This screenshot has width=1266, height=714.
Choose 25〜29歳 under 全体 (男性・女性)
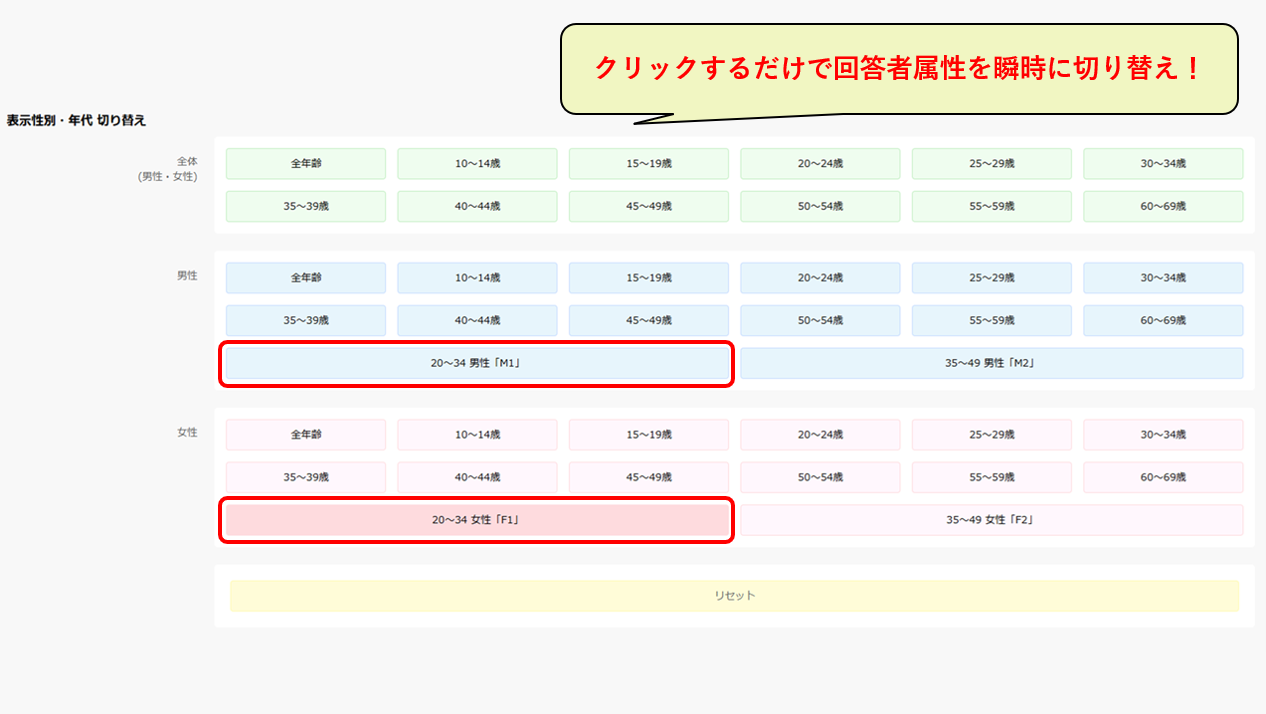coord(991,164)
